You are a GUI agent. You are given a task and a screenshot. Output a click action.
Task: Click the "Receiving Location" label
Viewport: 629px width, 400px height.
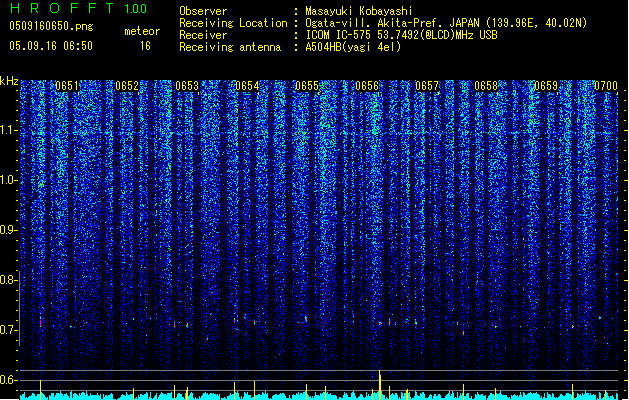click(233, 23)
